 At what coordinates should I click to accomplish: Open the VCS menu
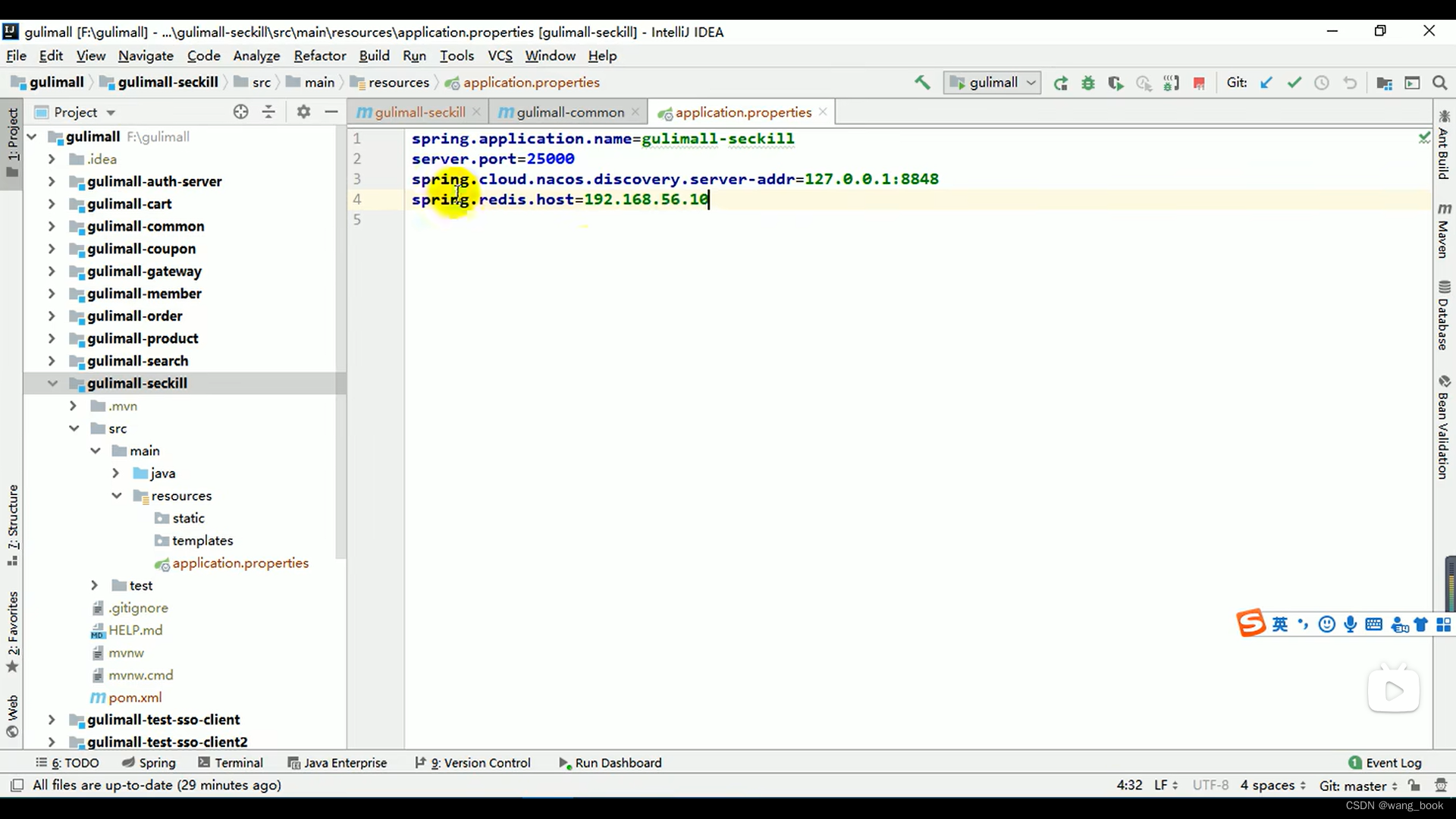click(x=500, y=55)
